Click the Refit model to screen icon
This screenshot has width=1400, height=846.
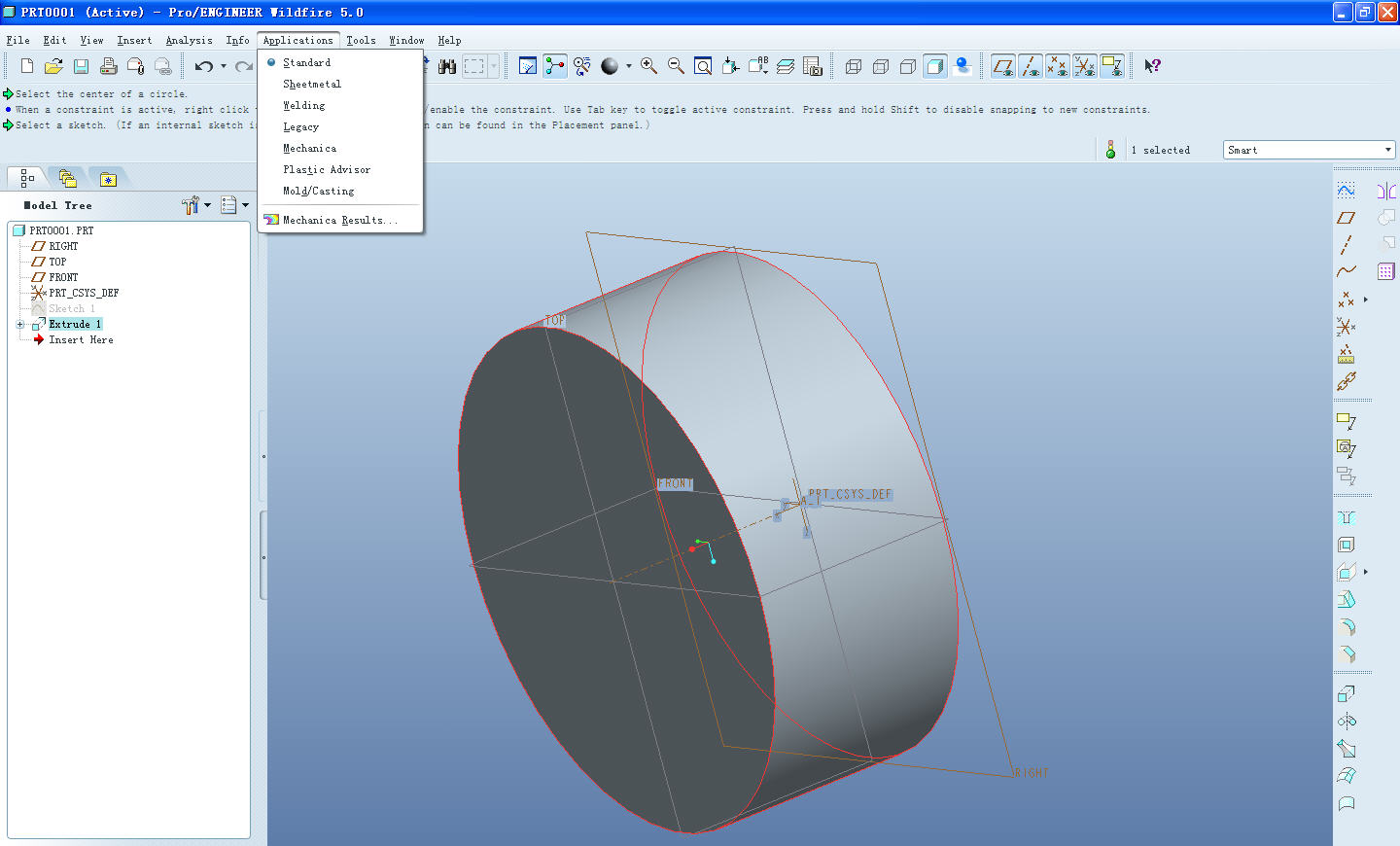tap(703, 66)
